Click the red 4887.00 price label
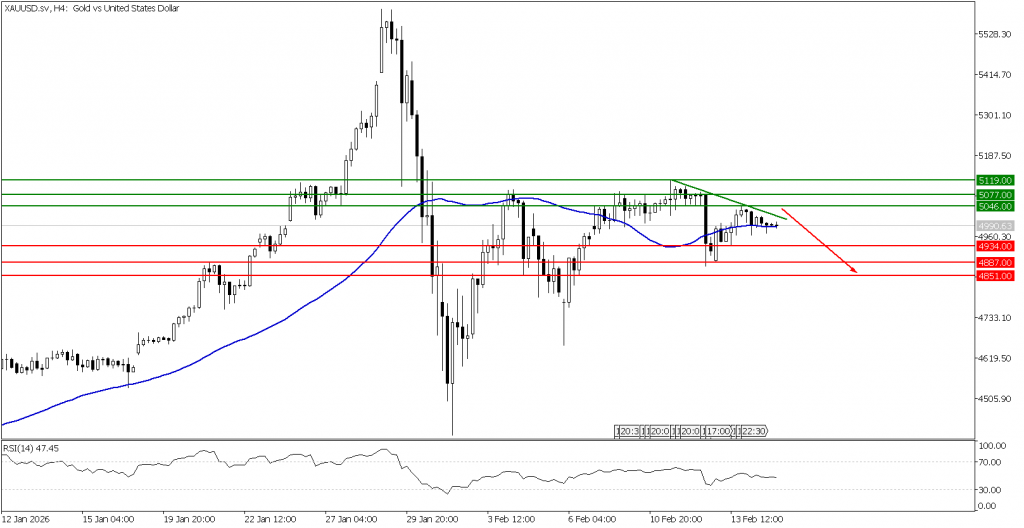1024x528 pixels. (998, 263)
